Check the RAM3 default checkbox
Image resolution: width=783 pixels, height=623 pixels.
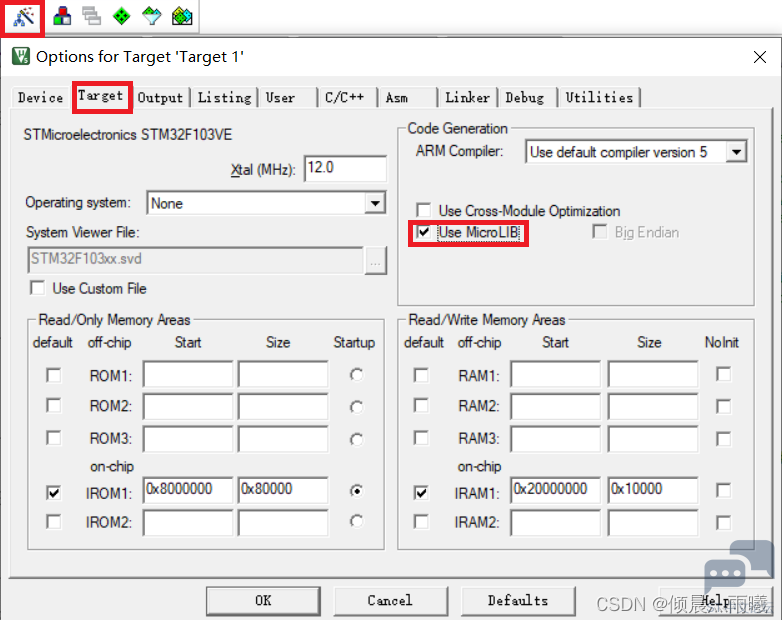click(x=421, y=438)
